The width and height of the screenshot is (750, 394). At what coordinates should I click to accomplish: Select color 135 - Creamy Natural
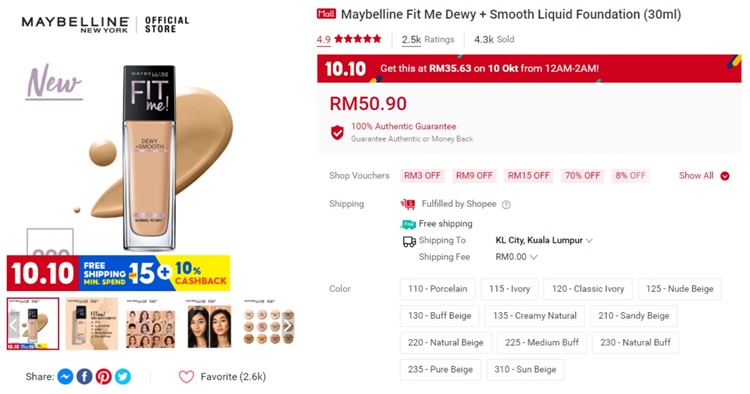[535, 316]
